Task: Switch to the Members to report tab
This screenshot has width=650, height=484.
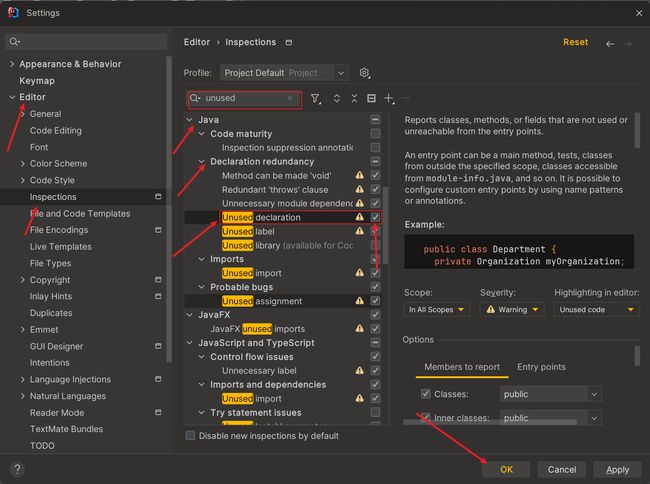Action: (462, 367)
